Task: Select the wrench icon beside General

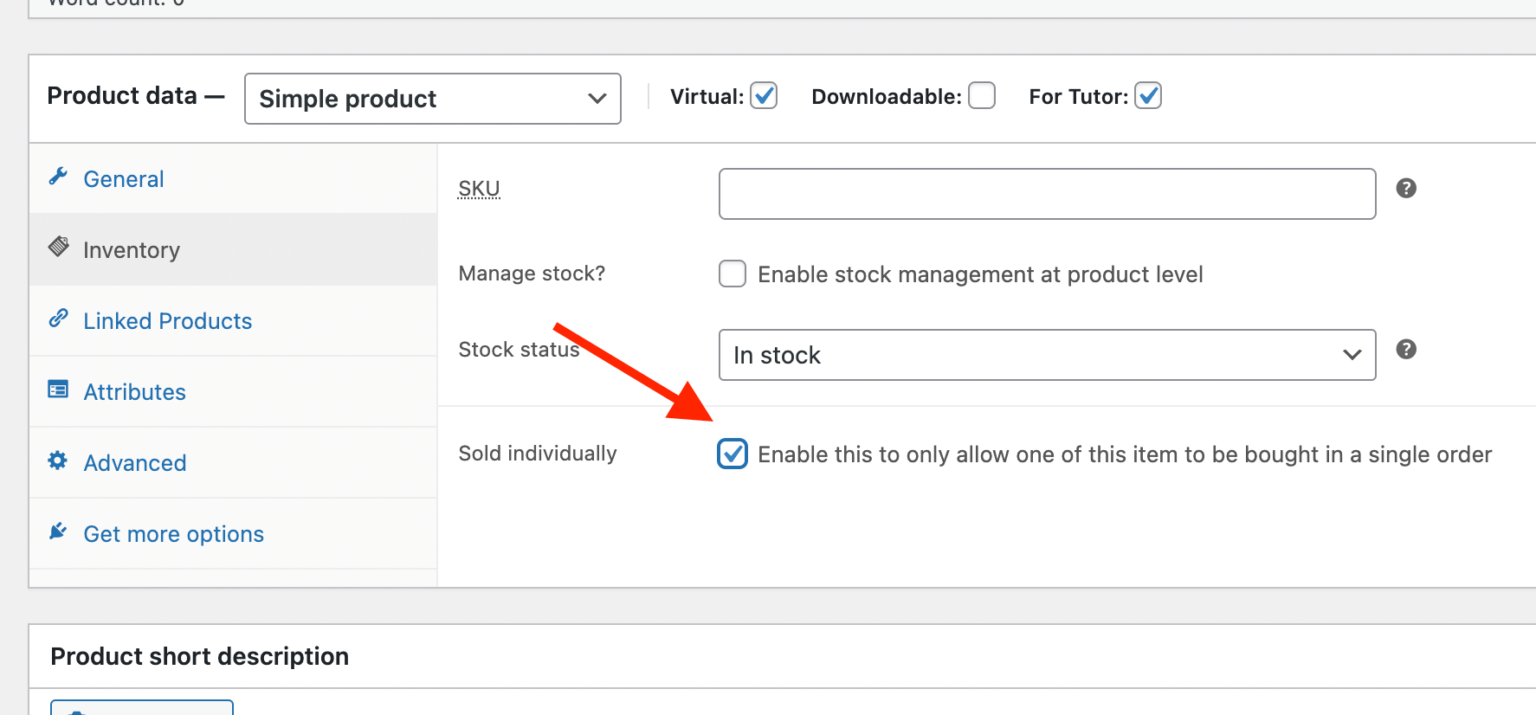Action: pos(59,178)
